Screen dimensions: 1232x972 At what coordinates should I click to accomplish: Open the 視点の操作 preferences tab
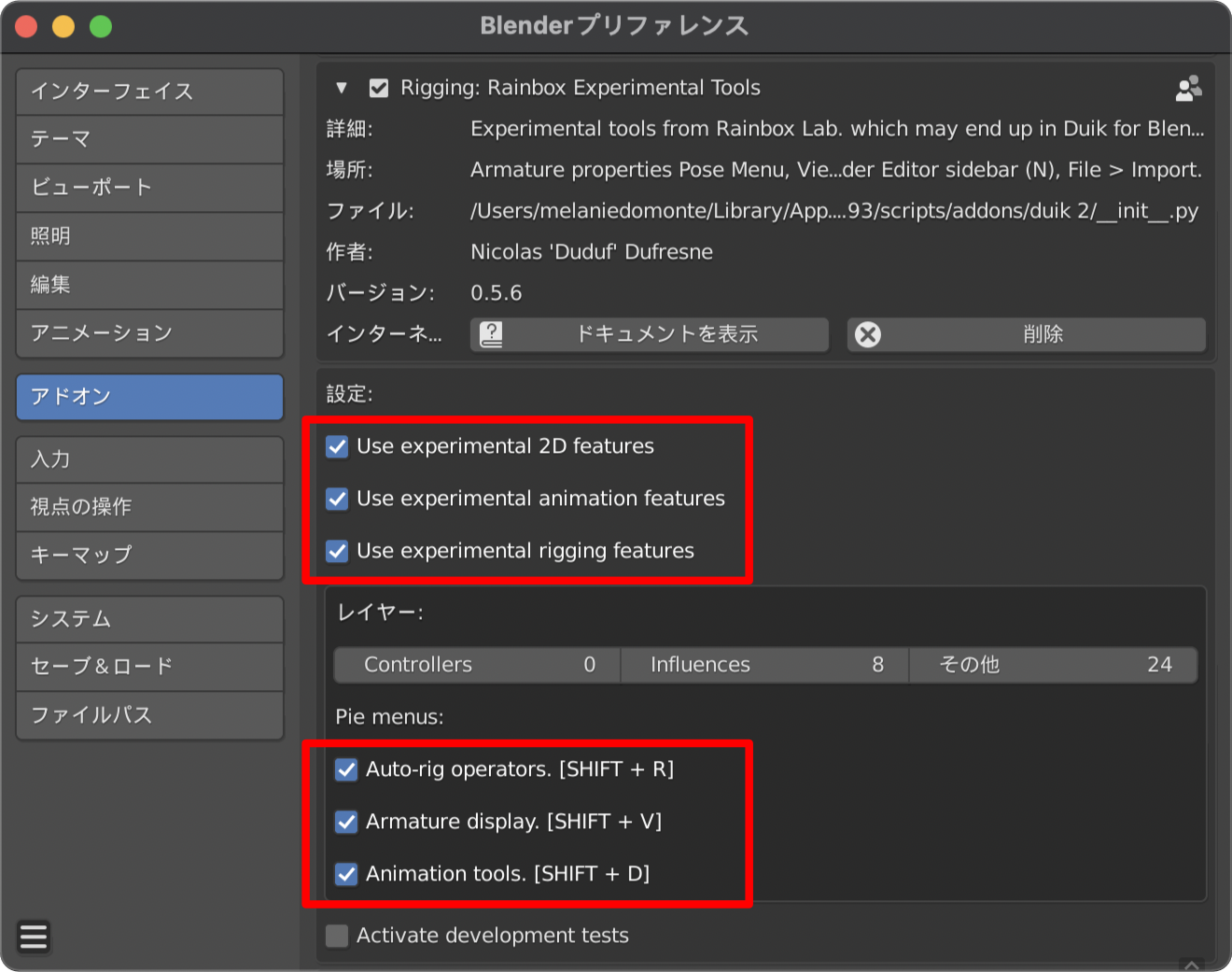point(149,507)
